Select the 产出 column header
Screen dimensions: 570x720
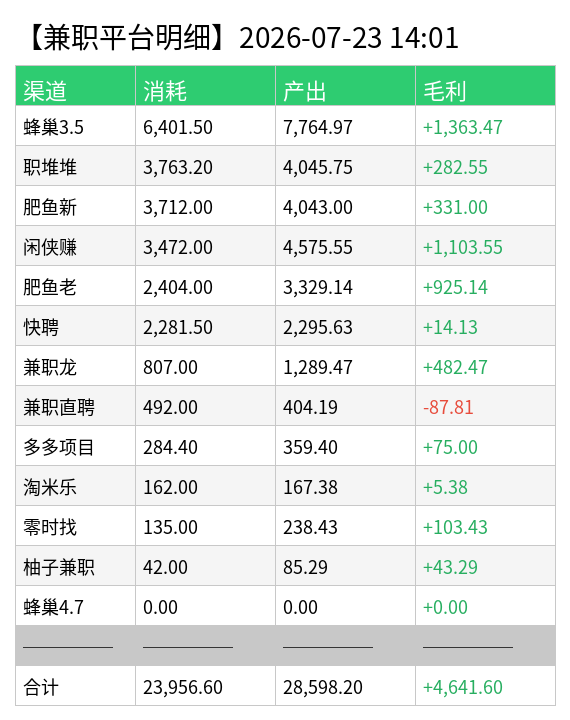pos(345,86)
